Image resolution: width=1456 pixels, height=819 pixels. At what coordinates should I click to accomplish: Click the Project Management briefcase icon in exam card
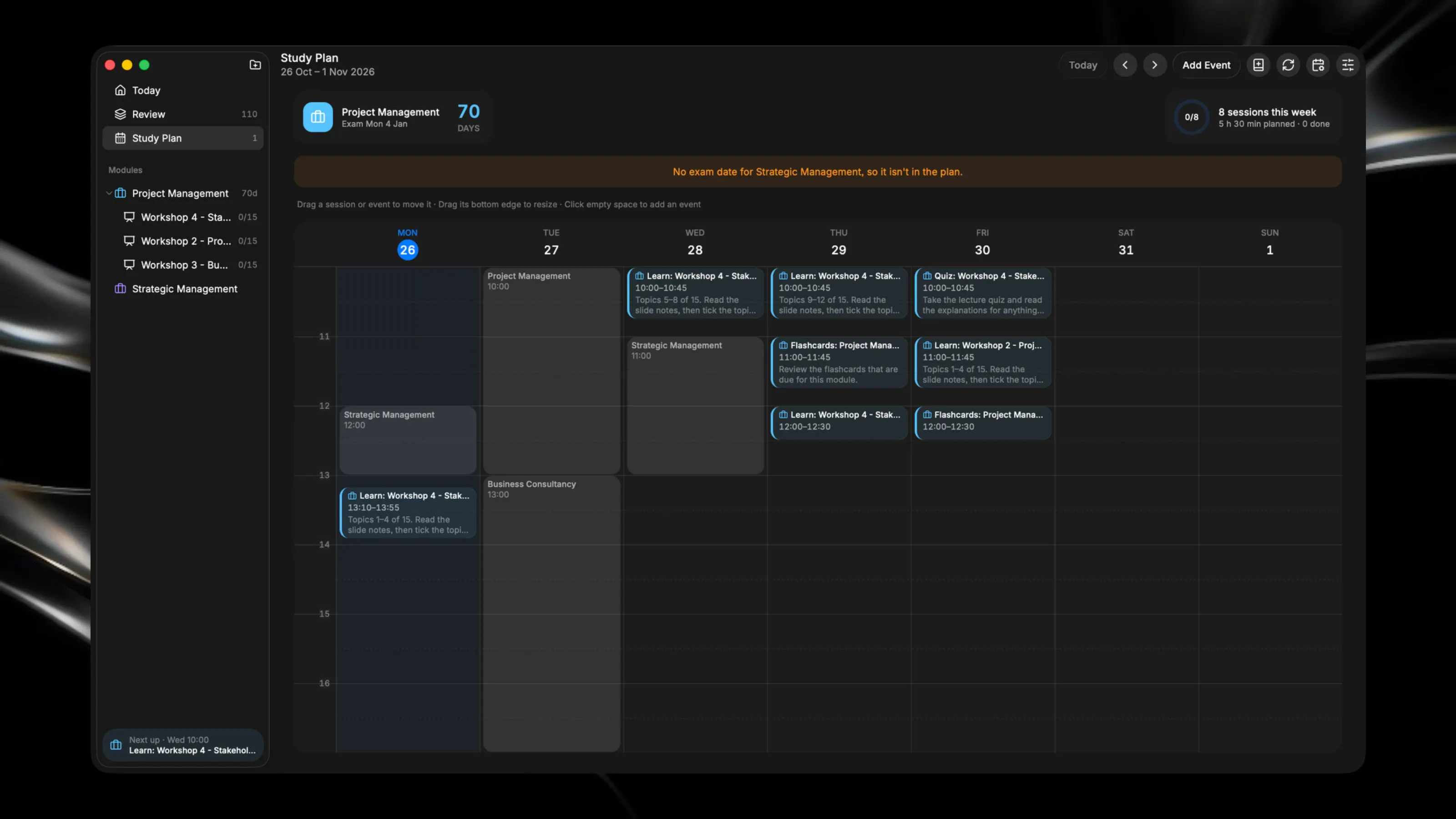pyautogui.click(x=318, y=117)
